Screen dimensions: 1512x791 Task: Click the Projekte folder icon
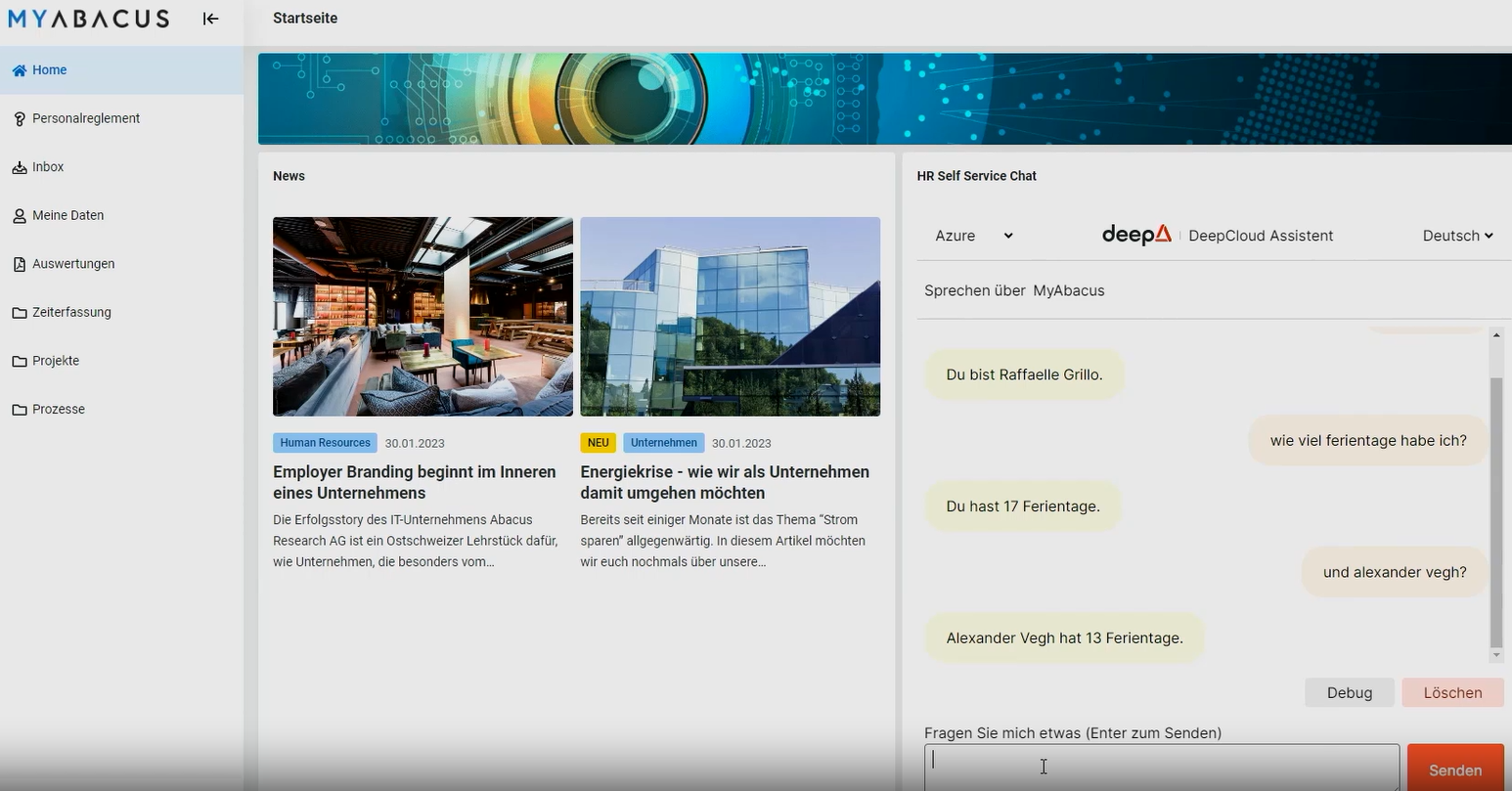20,360
